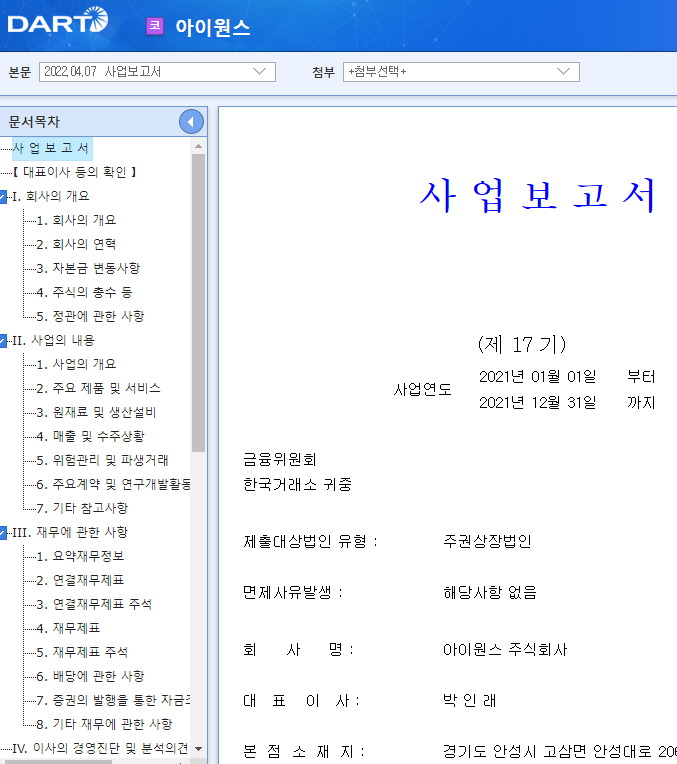Image resolution: width=677 pixels, height=764 pixels.
Task: Open 2. 주요 제품 및 서비스
Action: [x=98, y=388]
